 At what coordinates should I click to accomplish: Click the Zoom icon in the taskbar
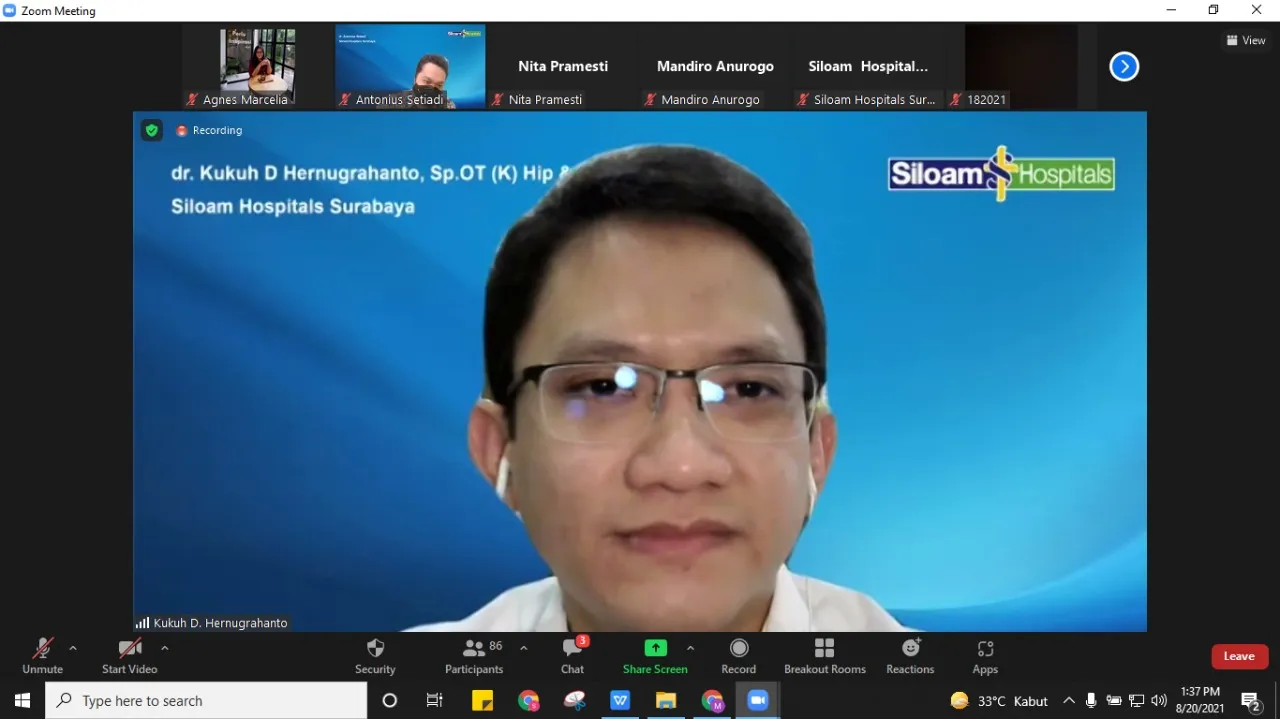[758, 701]
